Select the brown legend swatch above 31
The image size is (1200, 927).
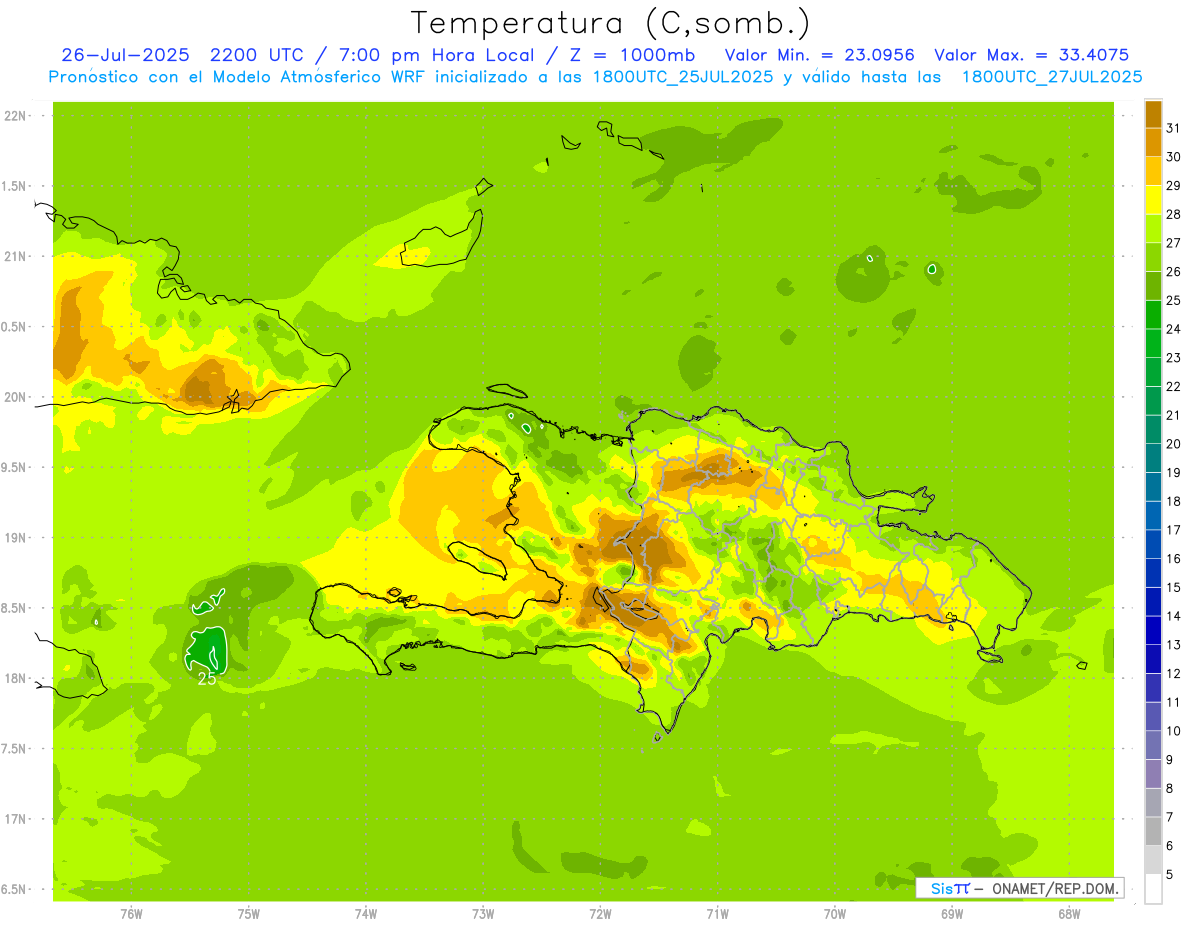click(1153, 114)
